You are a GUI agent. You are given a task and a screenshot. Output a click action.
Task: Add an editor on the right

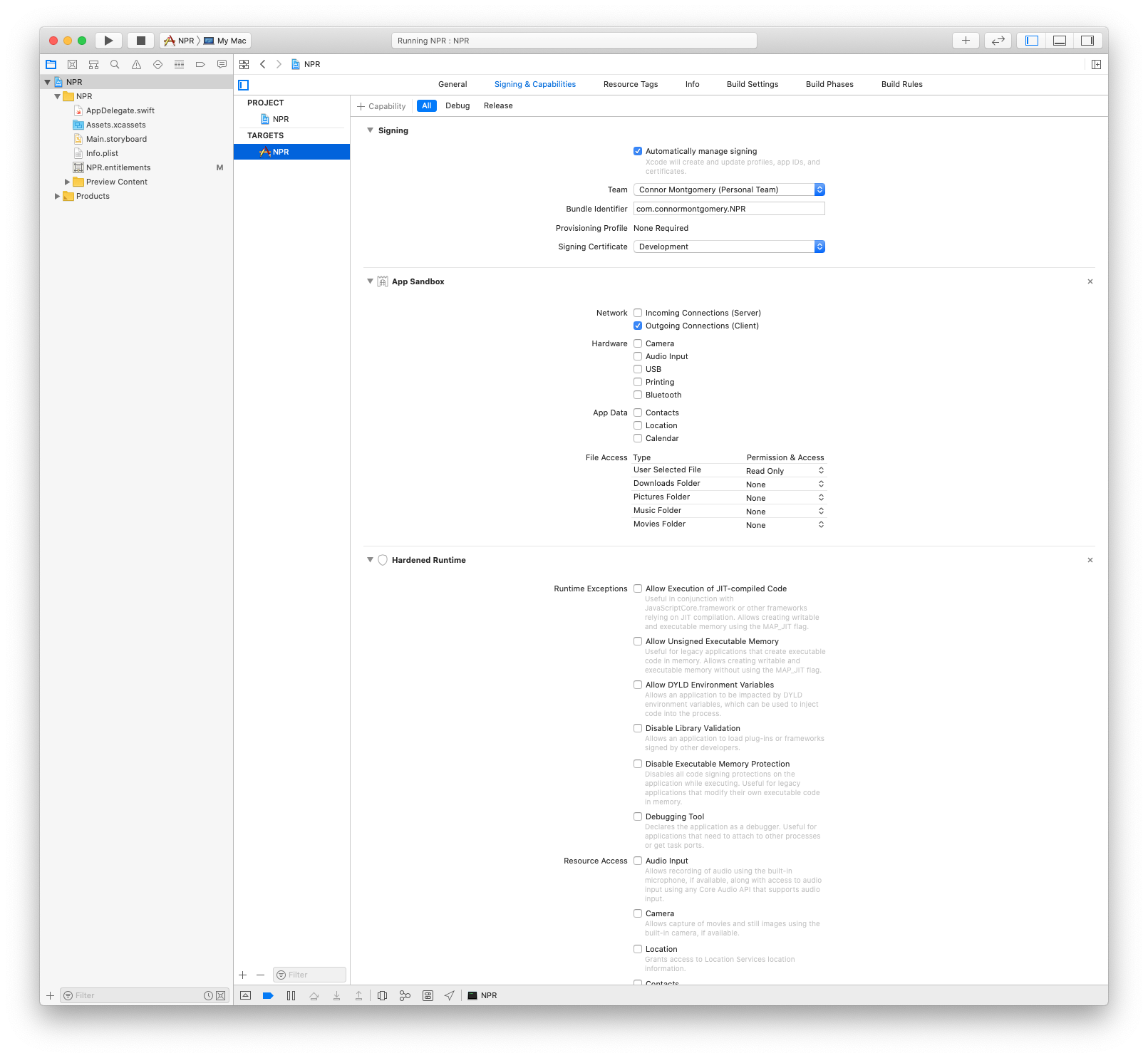point(1096,64)
